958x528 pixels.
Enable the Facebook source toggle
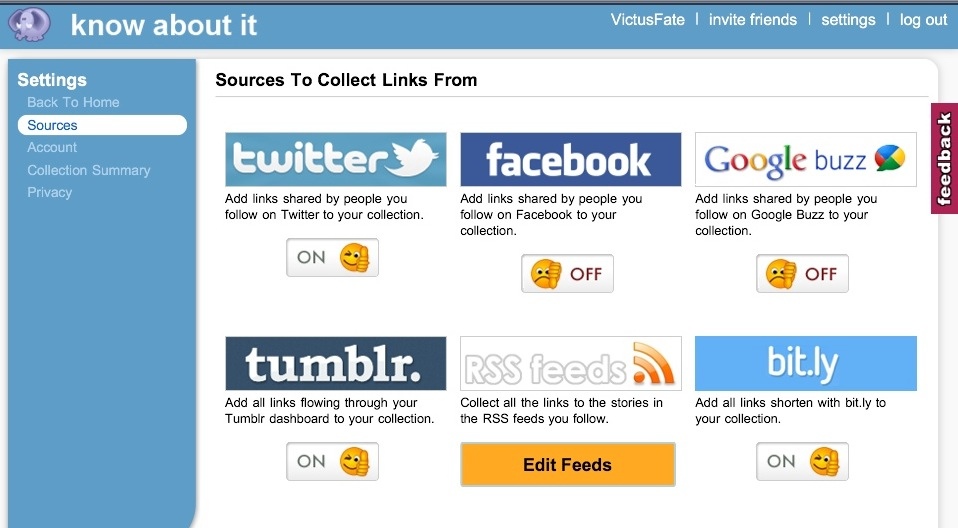[x=567, y=273]
